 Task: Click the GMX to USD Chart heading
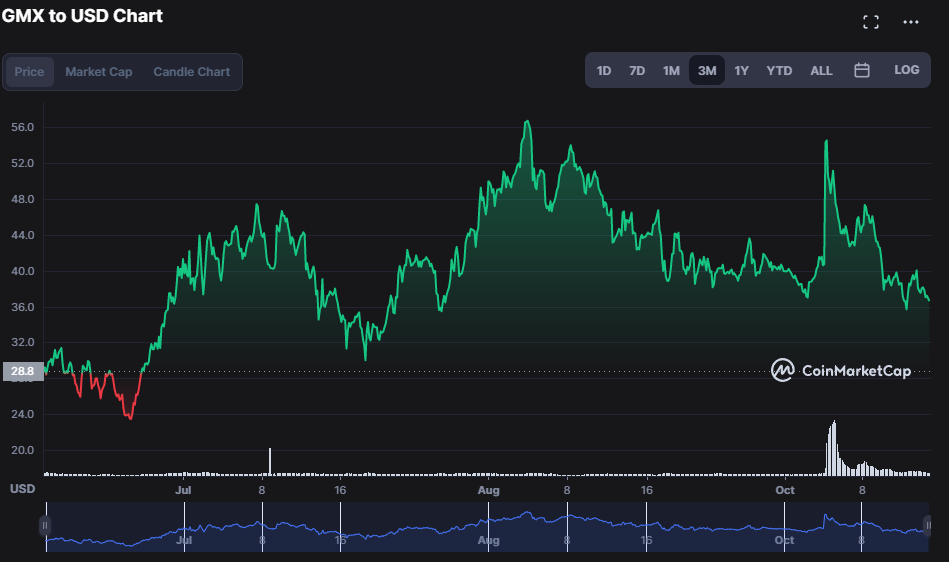click(82, 16)
